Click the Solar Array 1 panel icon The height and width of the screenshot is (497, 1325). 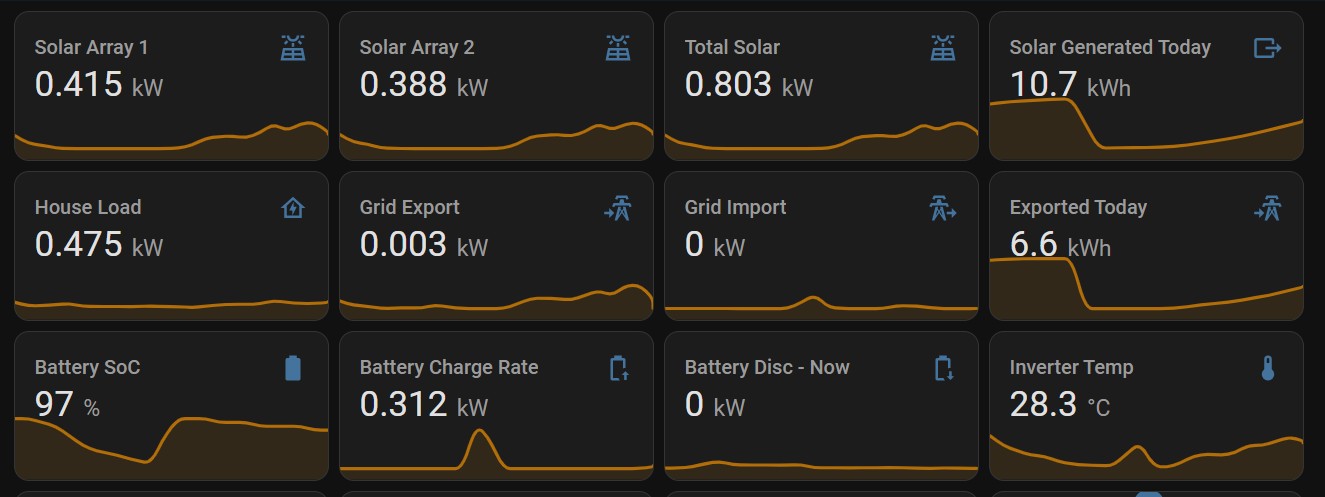tap(293, 47)
